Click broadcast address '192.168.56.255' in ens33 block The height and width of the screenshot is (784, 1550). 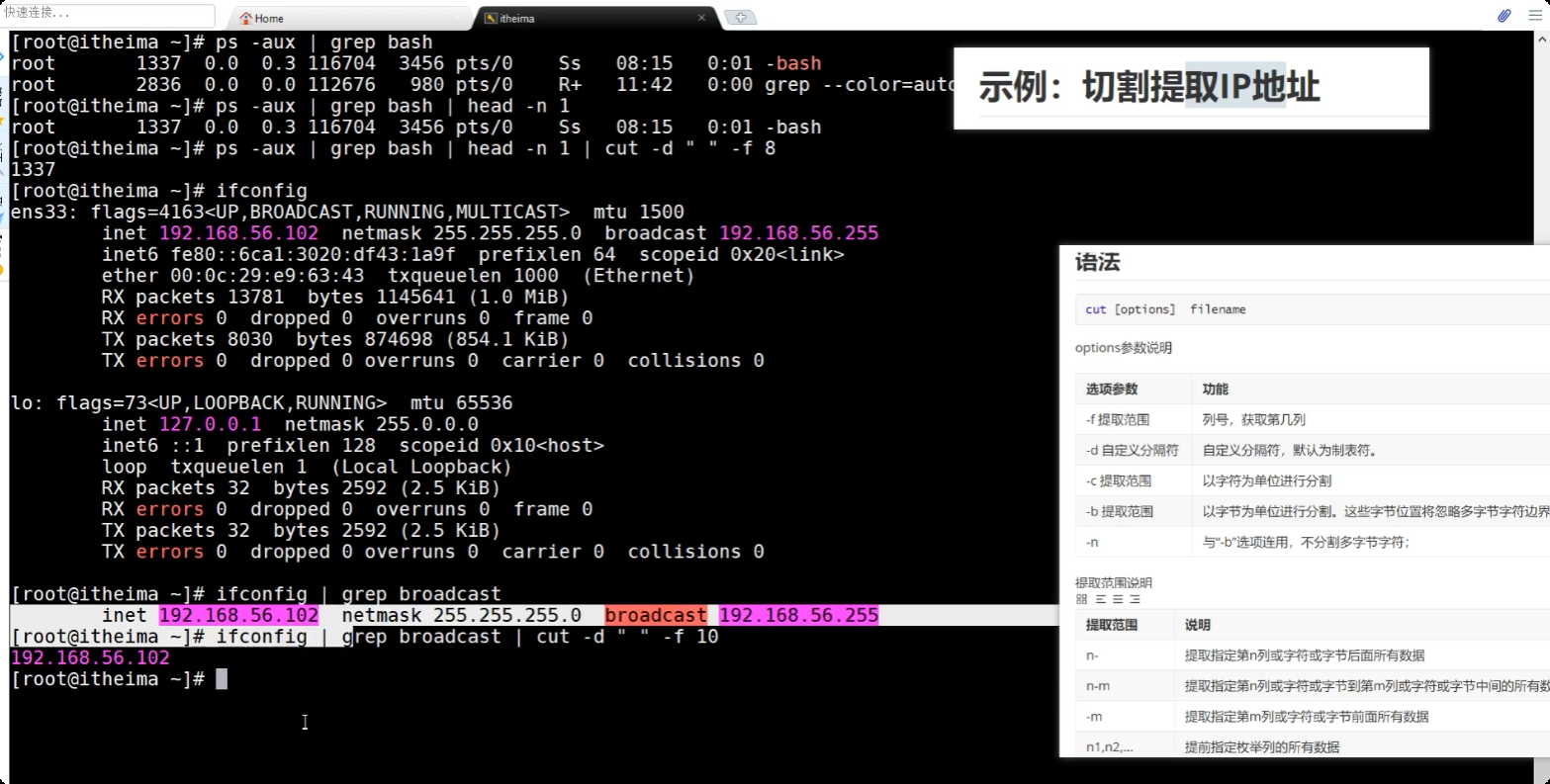tap(798, 233)
